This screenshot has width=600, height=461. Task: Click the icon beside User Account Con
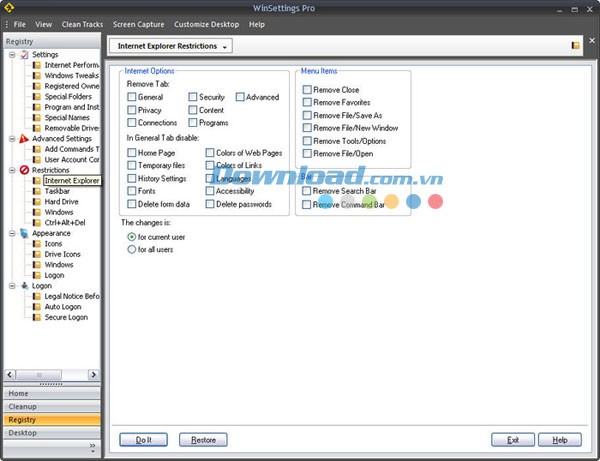tap(37, 160)
